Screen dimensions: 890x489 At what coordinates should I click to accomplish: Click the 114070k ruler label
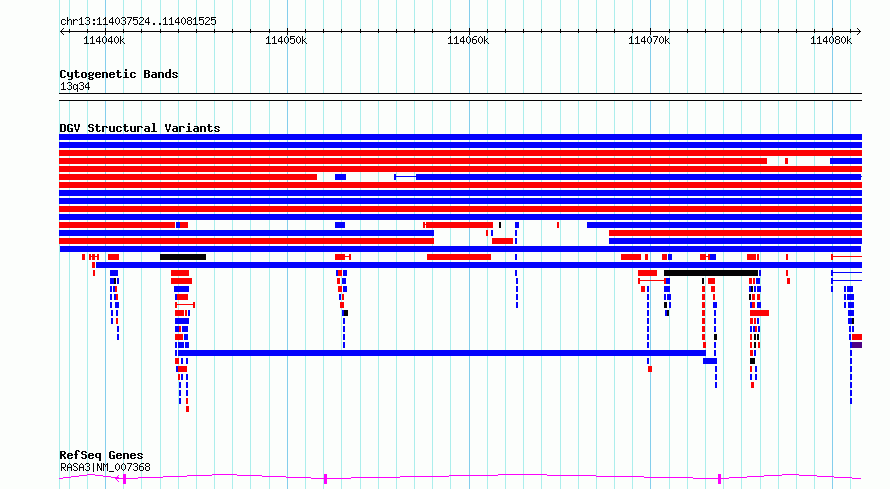(649, 41)
